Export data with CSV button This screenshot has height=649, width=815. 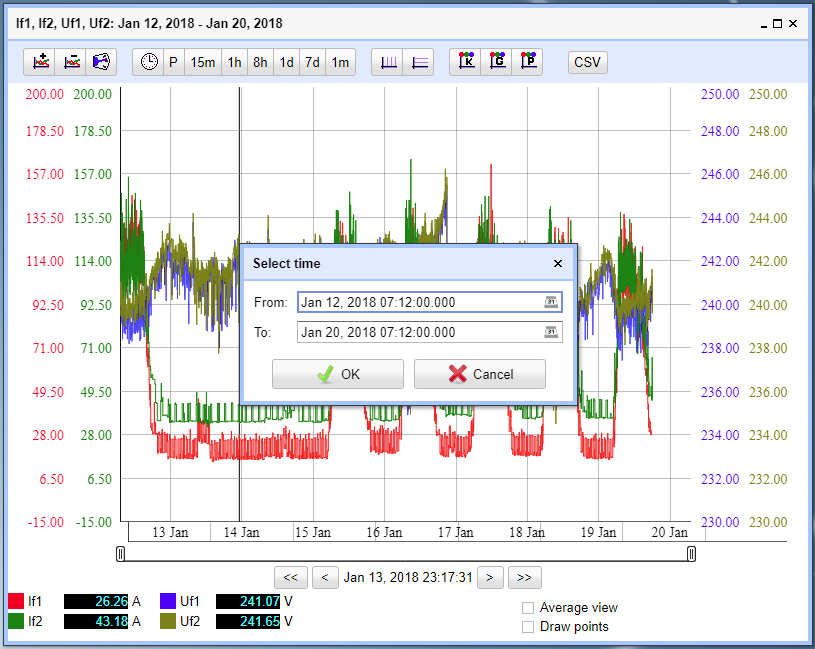(x=587, y=62)
